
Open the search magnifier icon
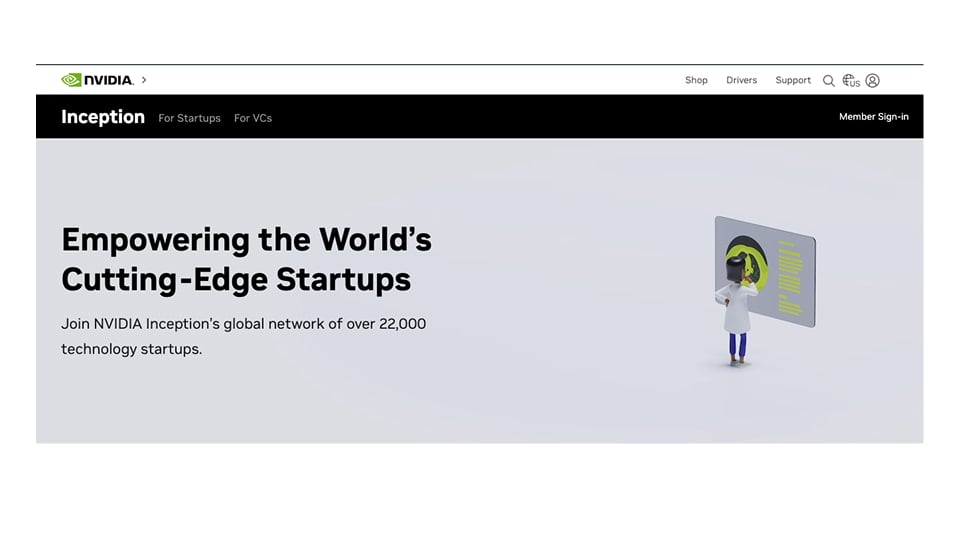point(828,81)
